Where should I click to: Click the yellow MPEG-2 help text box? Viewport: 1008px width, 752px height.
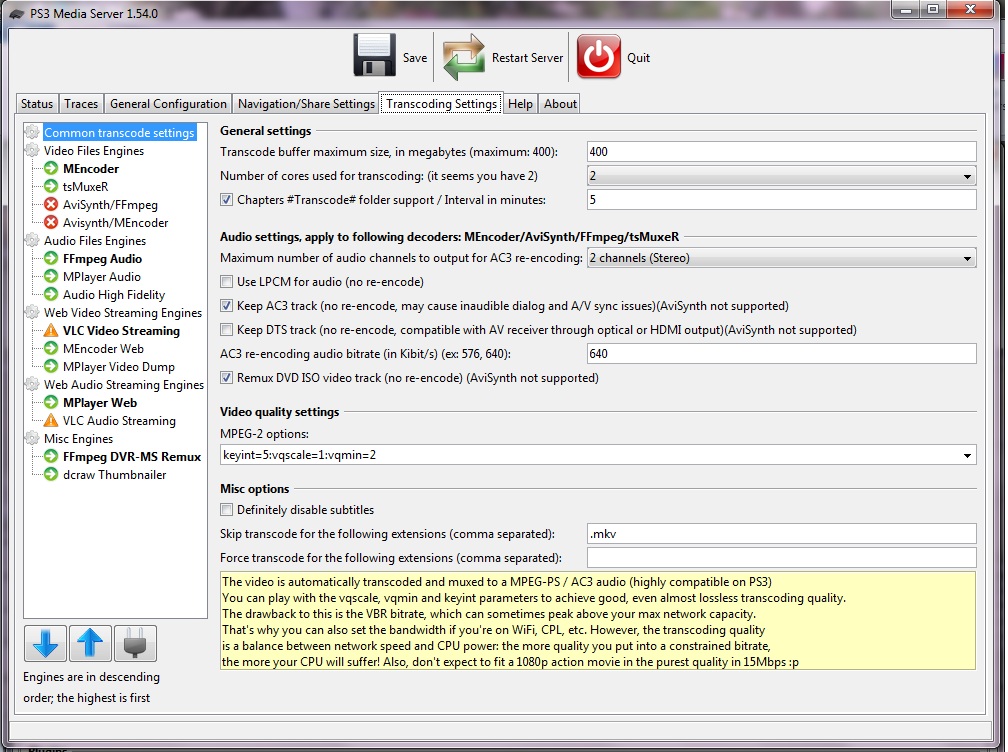click(598, 621)
